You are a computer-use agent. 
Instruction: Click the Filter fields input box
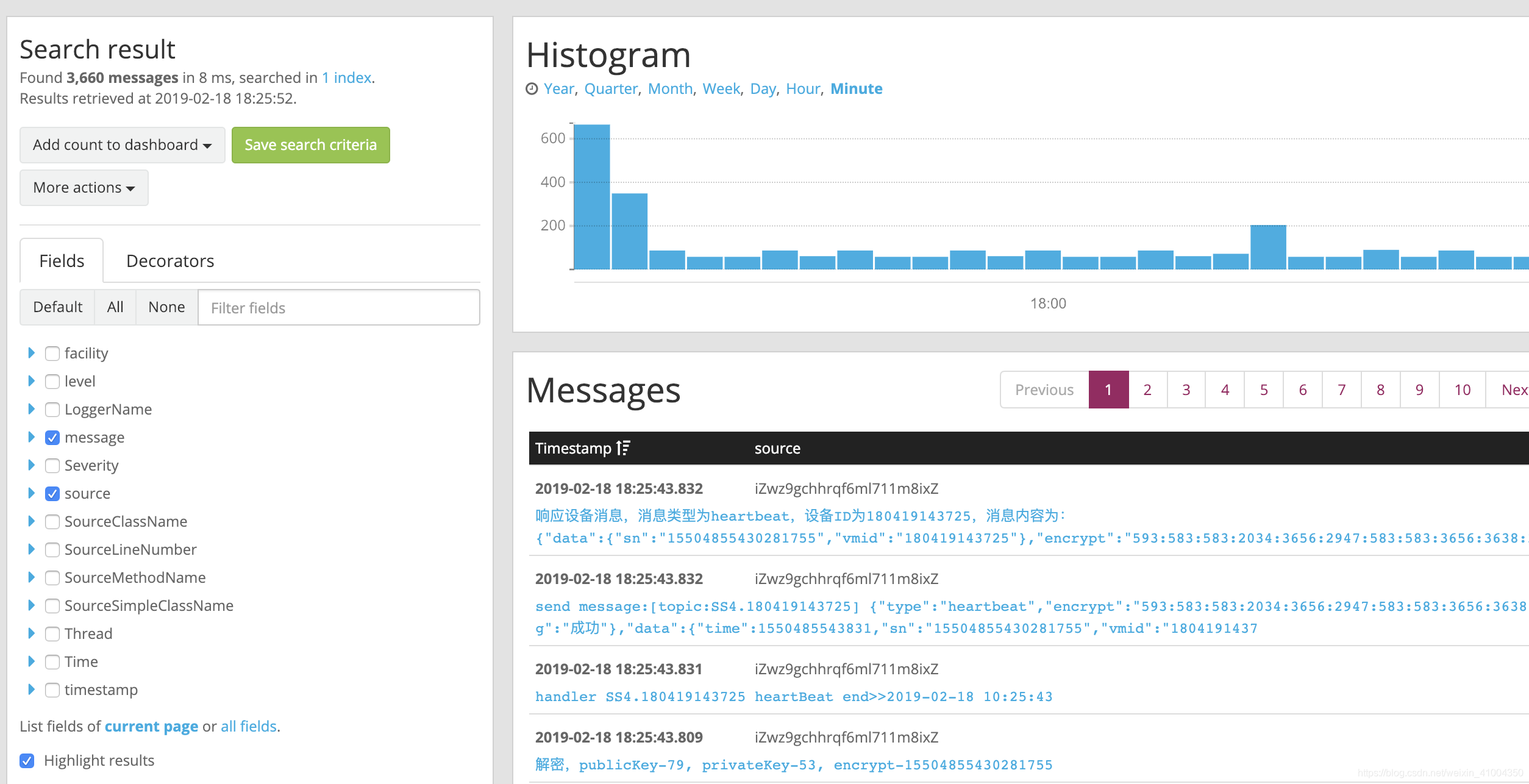[338, 308]
